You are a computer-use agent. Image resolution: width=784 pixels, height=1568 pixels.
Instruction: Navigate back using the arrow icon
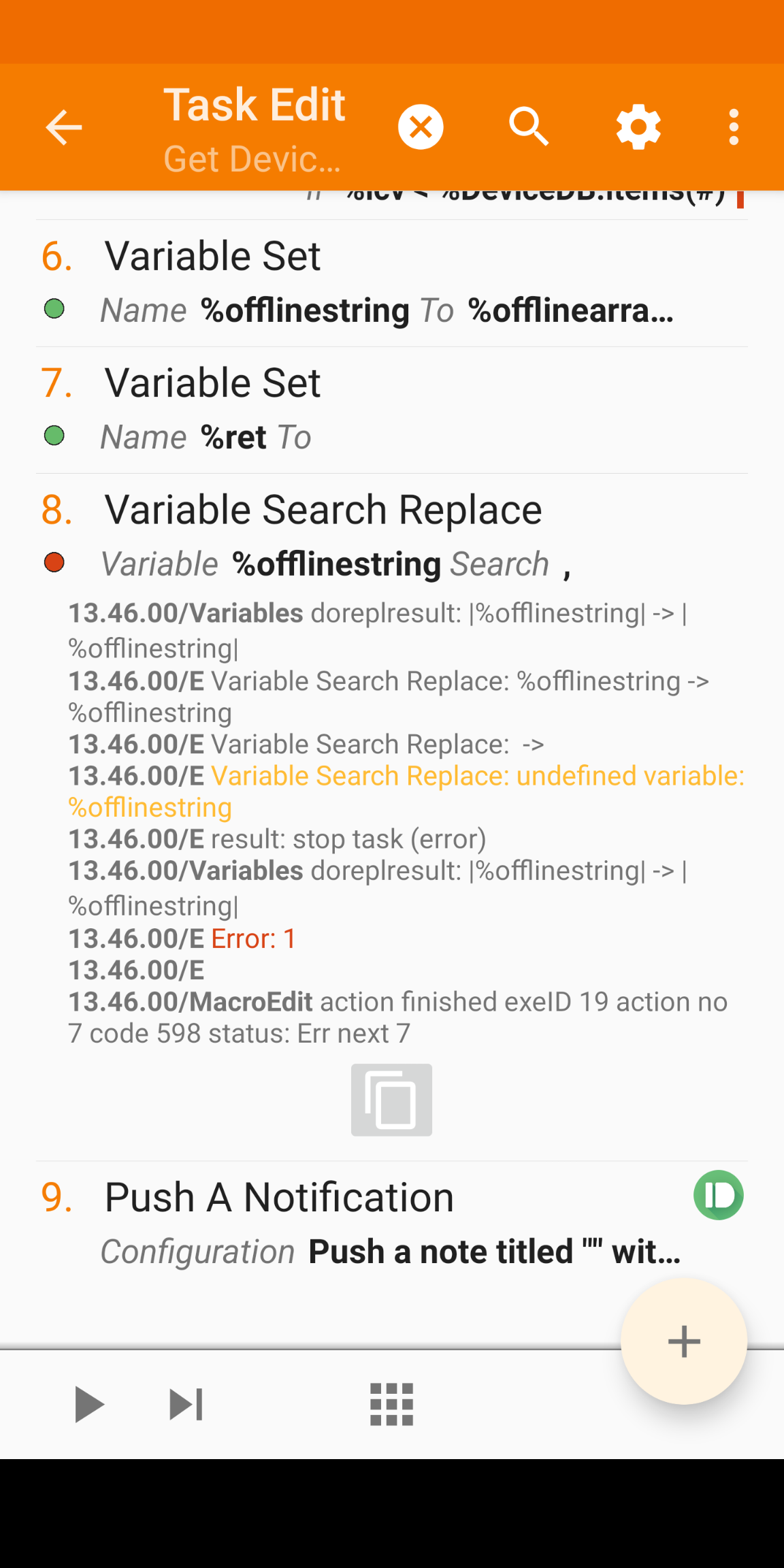[63, 127]
